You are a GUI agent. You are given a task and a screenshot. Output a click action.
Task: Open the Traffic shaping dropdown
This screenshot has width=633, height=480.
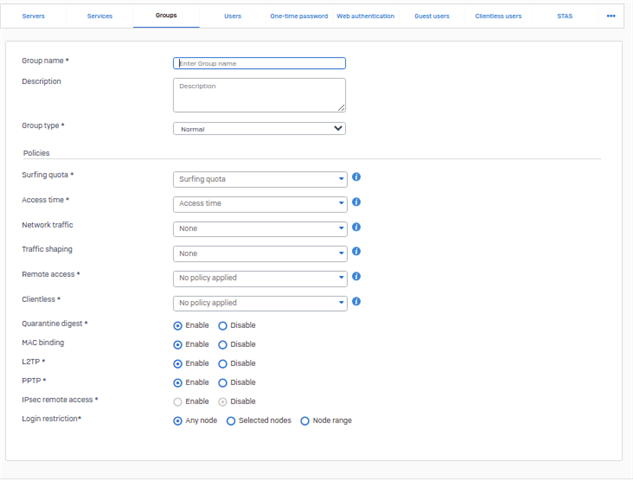(260, 254)
